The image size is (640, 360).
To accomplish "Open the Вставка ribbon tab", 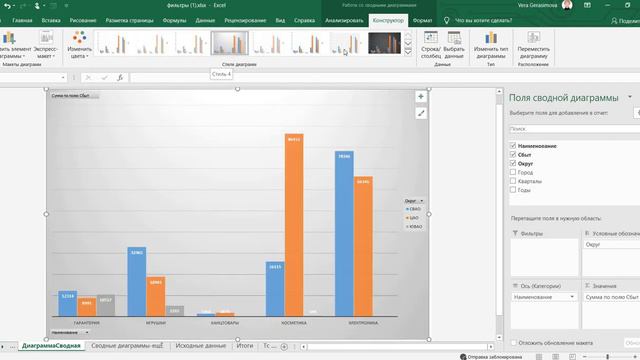I will (51, 20).
